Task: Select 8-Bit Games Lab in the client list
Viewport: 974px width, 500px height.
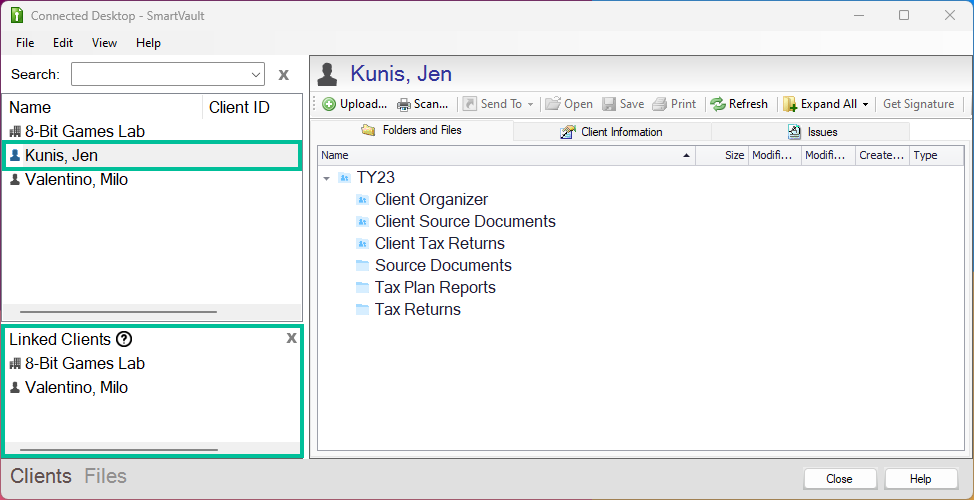Action: pyautogui.click(x=152, y=131)
